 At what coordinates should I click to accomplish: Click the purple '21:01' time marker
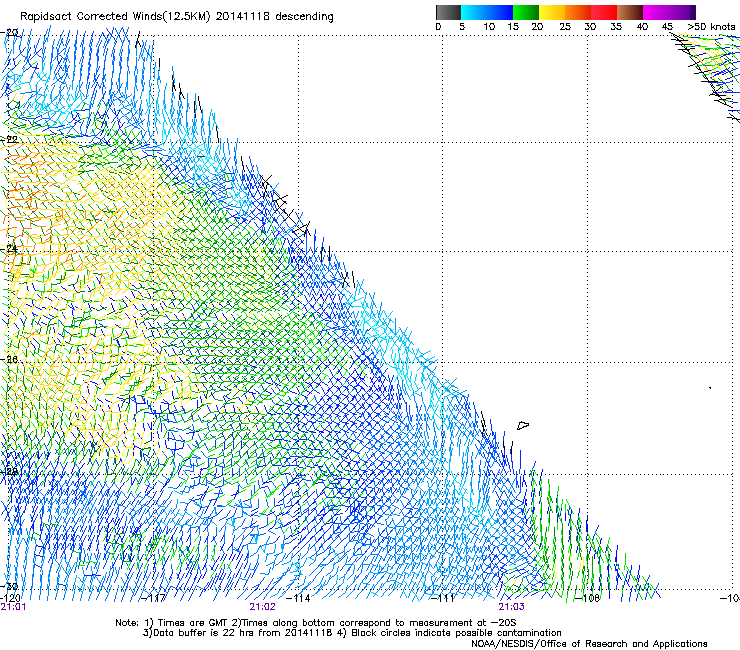13,607
